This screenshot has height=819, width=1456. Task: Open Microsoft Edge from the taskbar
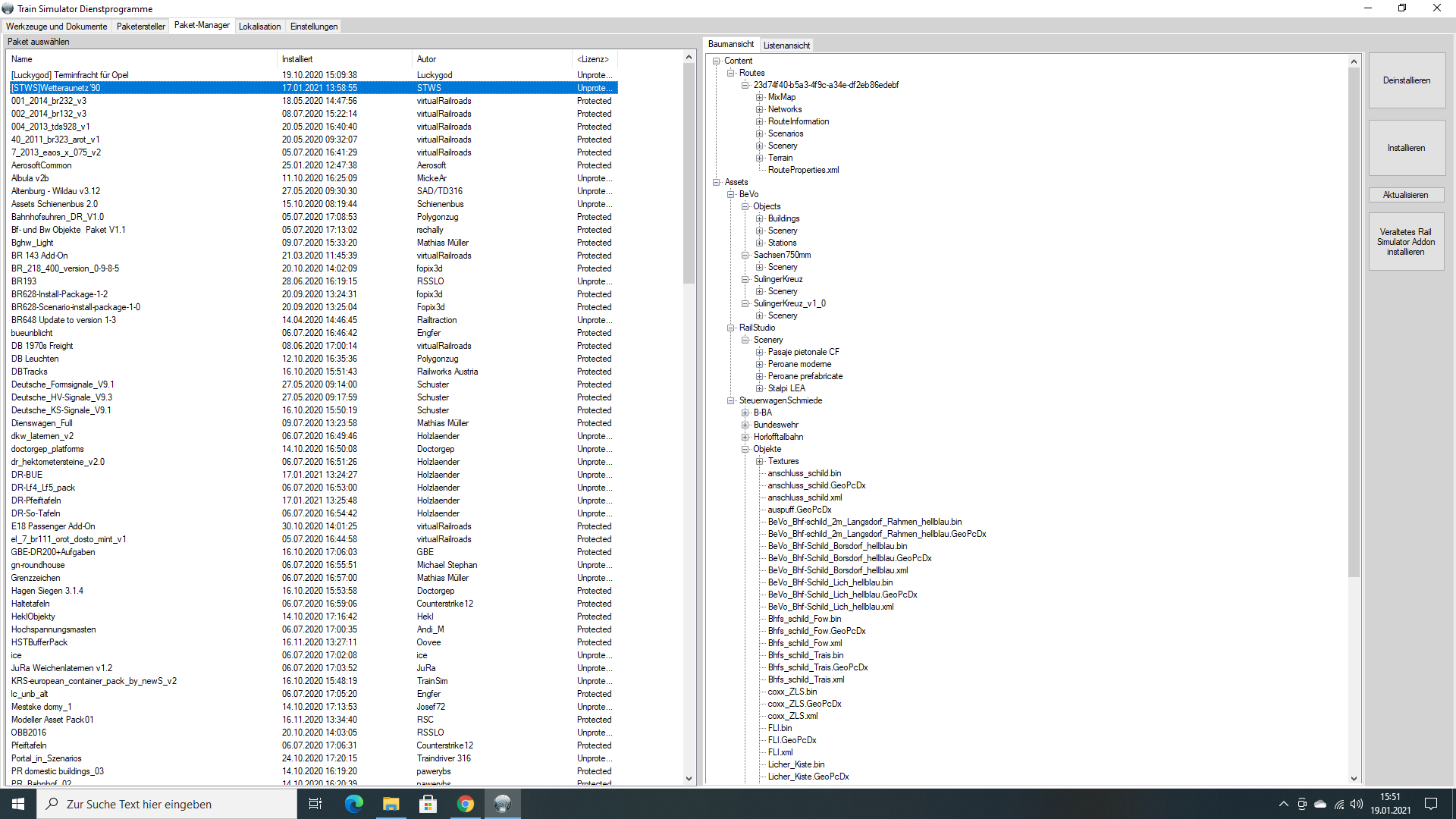(353, 804)
